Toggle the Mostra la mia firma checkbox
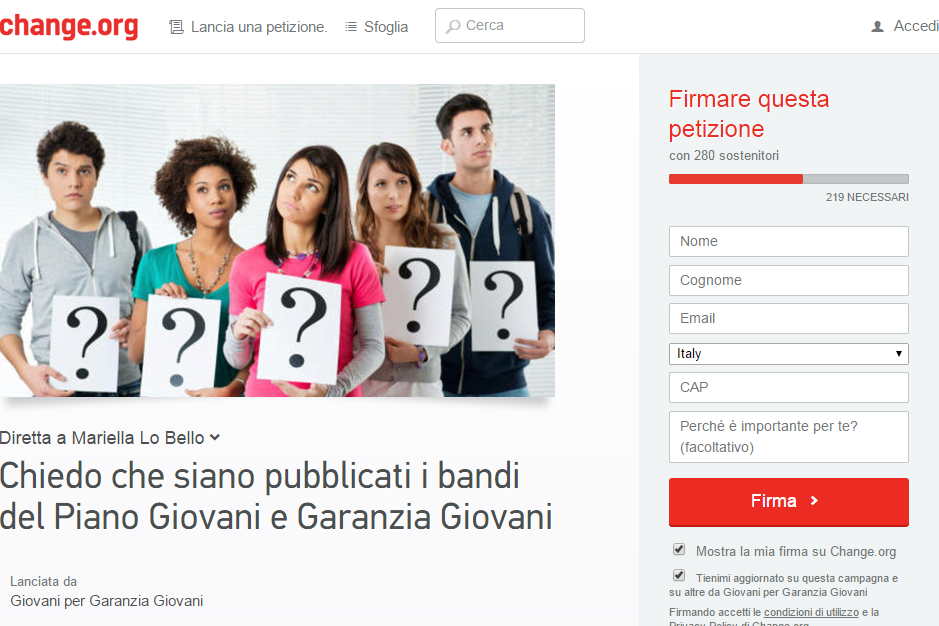The image size is (939, 626). [678, 549]
